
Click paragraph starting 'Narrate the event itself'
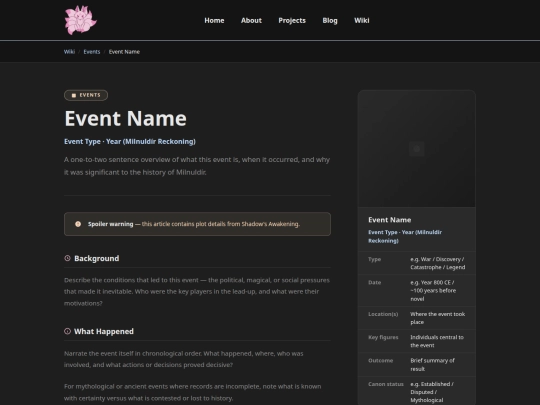(x=184, y=359)
